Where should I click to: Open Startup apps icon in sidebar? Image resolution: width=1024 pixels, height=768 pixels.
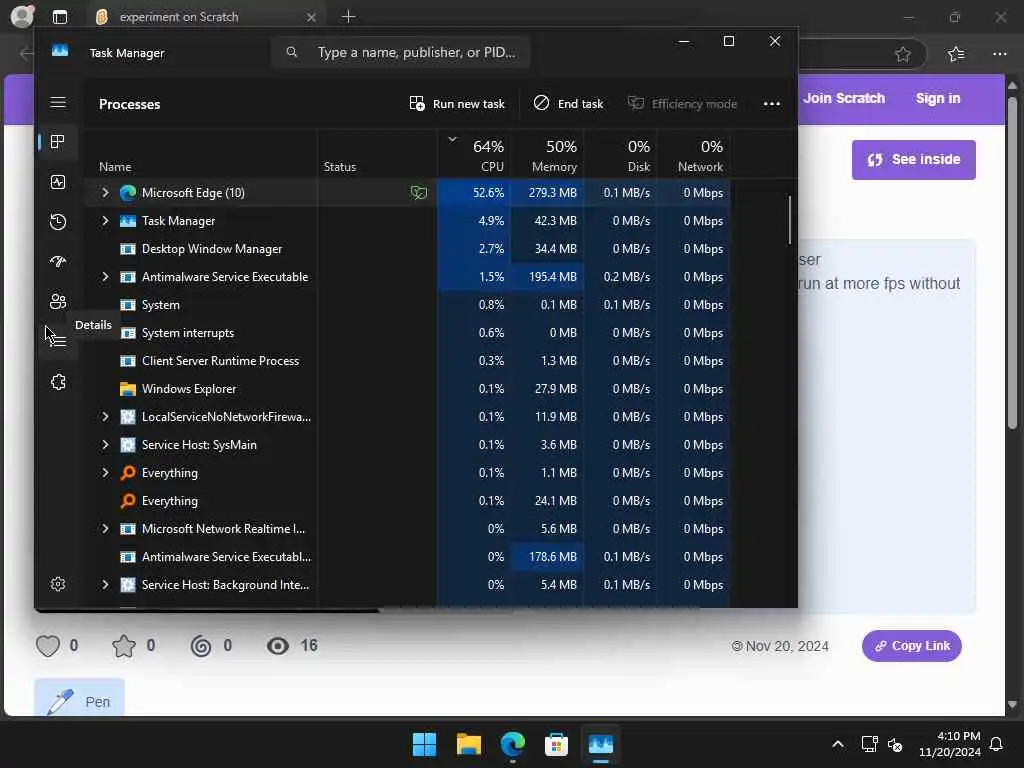point(58,262)
